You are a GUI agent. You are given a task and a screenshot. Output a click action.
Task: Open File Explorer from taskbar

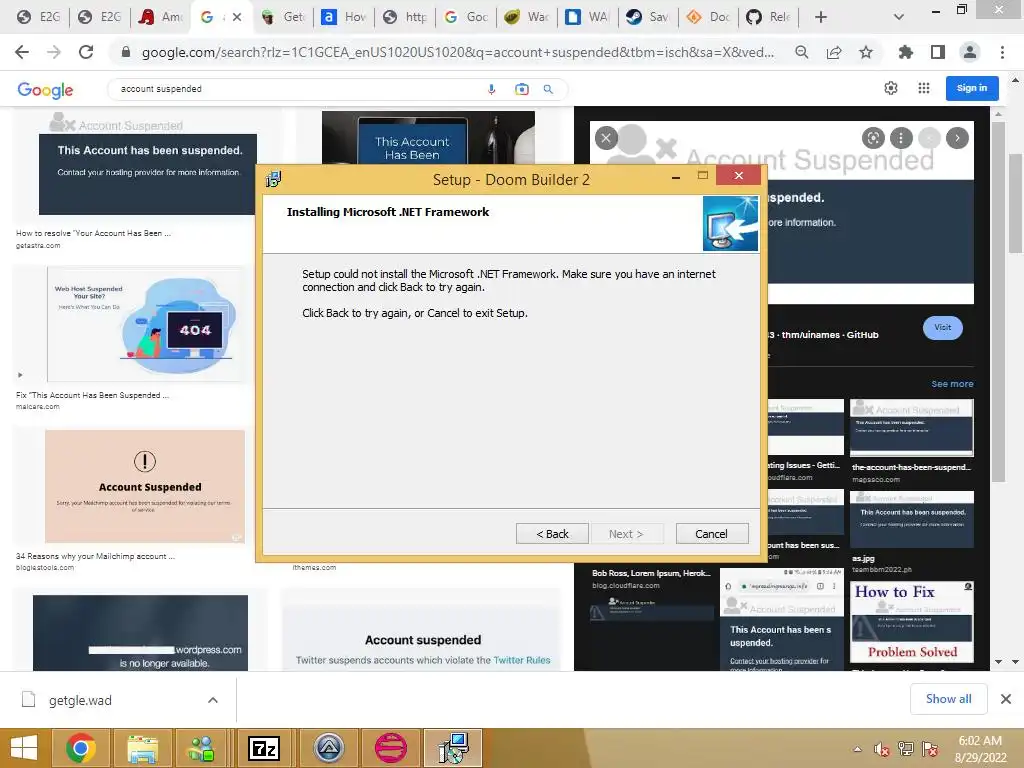tap(142, 748)
